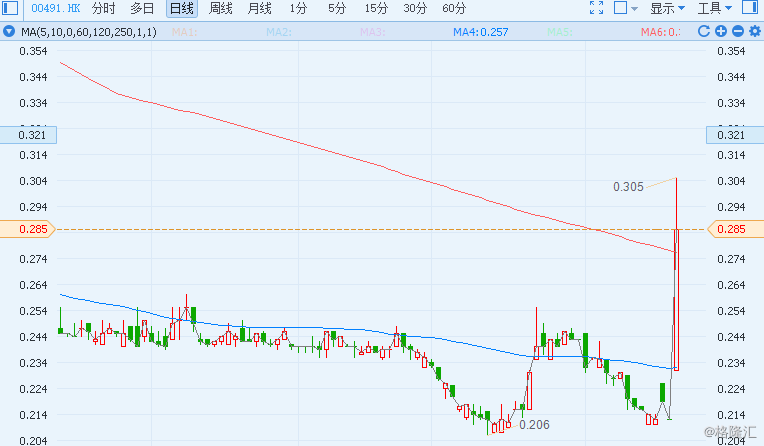Click the MA parameters label
The height and width of the screenshot is (446, 764).
click(x=90, y=32)
